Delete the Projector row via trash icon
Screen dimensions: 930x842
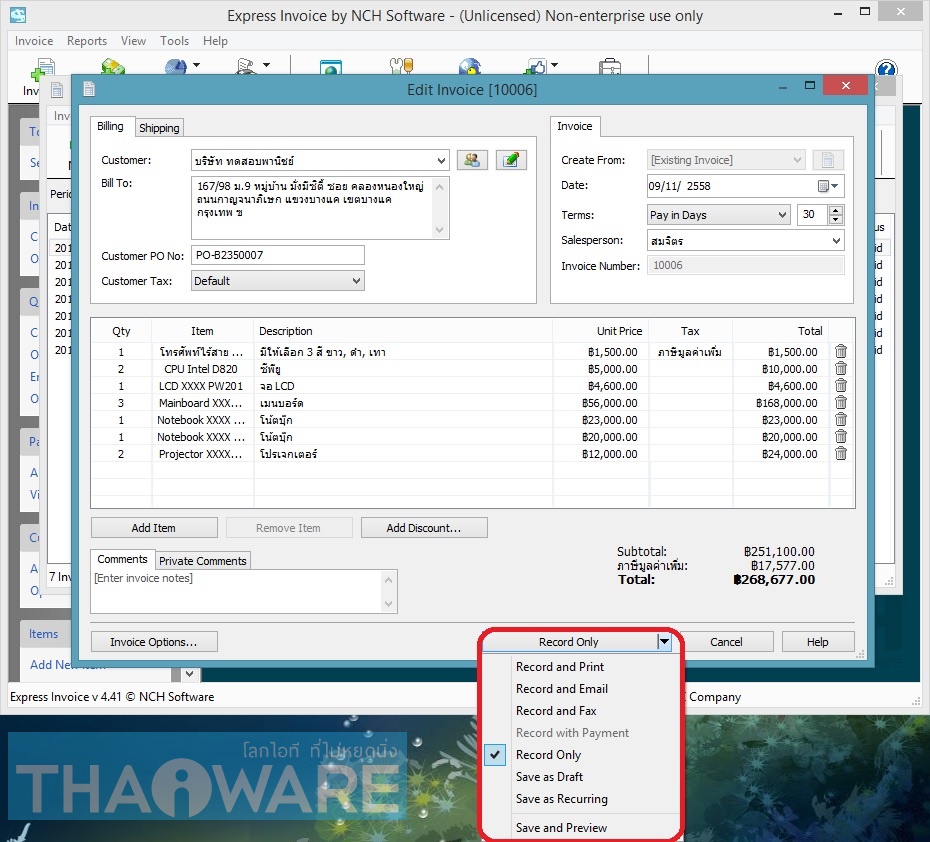click(x=840, y=454)
